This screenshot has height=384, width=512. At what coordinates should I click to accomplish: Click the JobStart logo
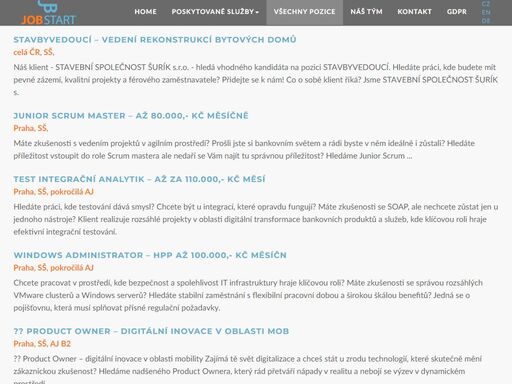click(x=49, y=13)
